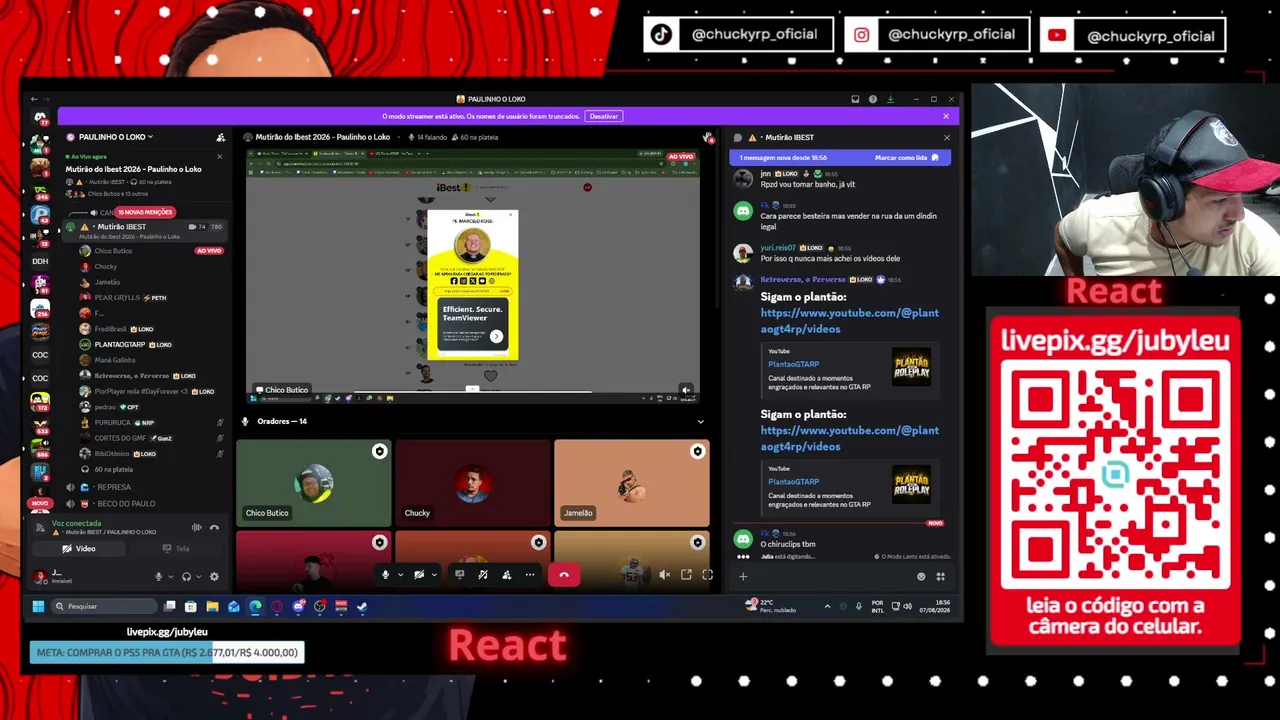Mute the microphone in the user panel
Image resolution: width=1280 pixels, height=720 pixels.
click(158, 577)
